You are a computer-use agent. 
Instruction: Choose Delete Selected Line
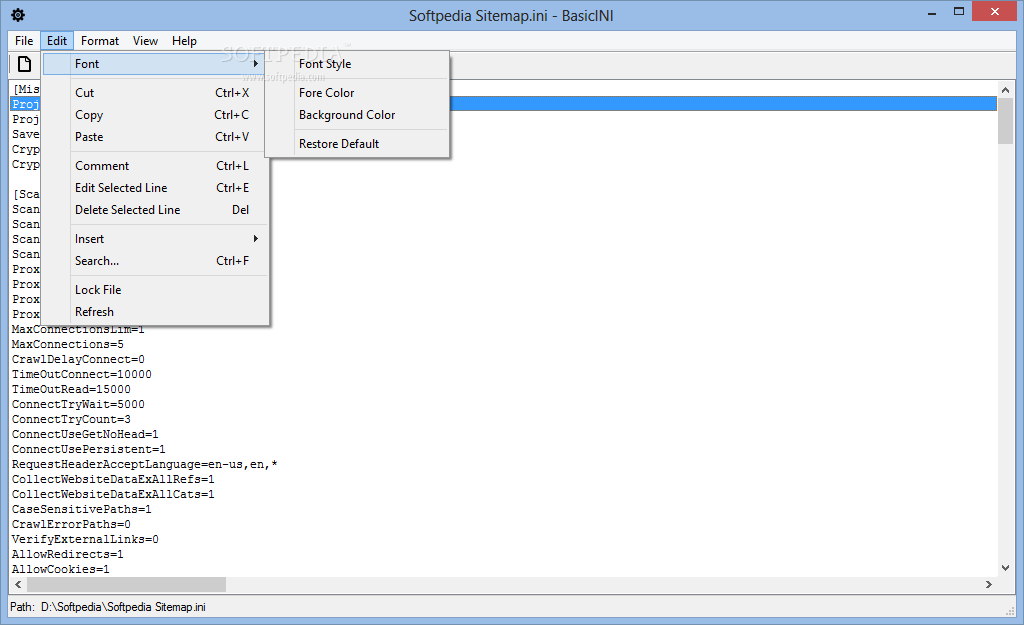pos(155,210)
